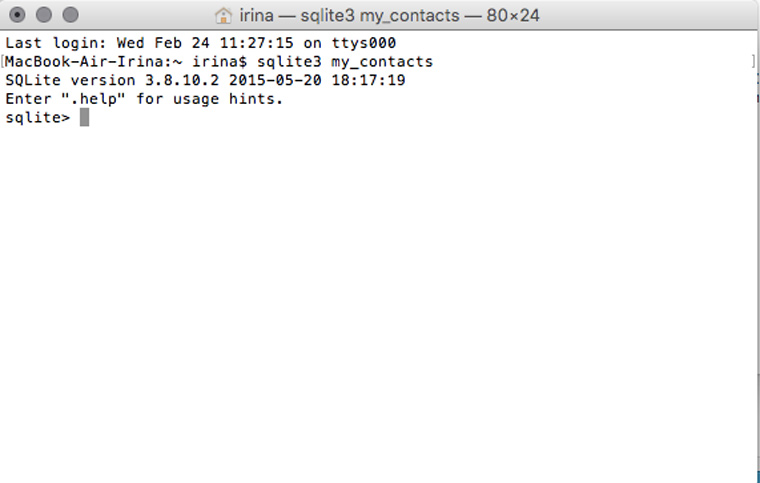Click the block cursor after the sqlite> prompt
This screenshot has width=760, height=483.
click(85, 118)
